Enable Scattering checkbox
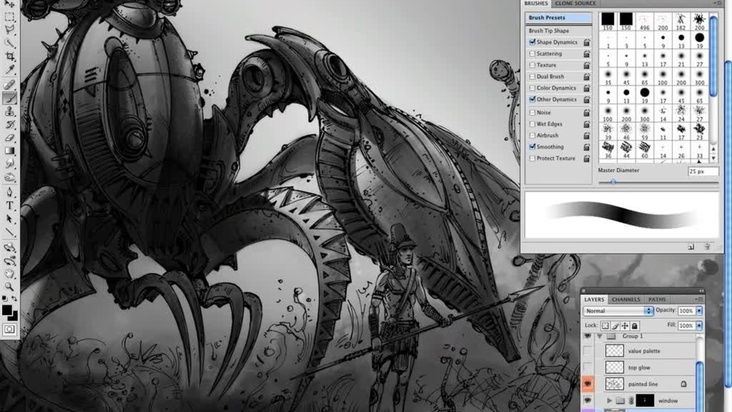Screen dimensions: 732x412 pyautogui.click(x=532, y=54)
